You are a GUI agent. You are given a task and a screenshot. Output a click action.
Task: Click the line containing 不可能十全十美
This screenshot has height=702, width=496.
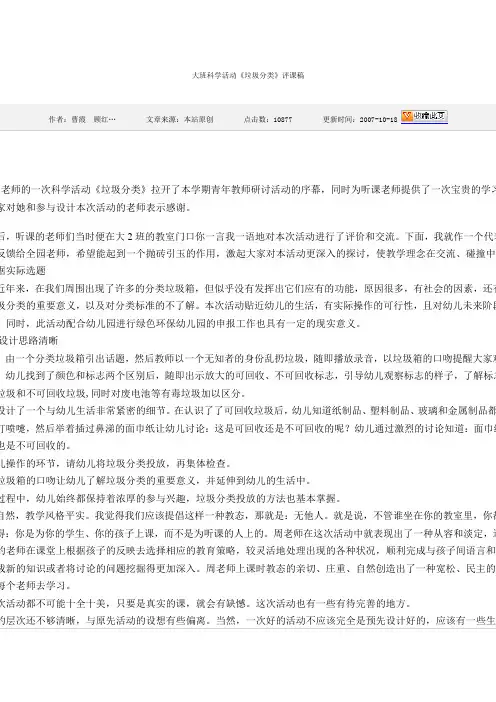click(x=206, y=604)
